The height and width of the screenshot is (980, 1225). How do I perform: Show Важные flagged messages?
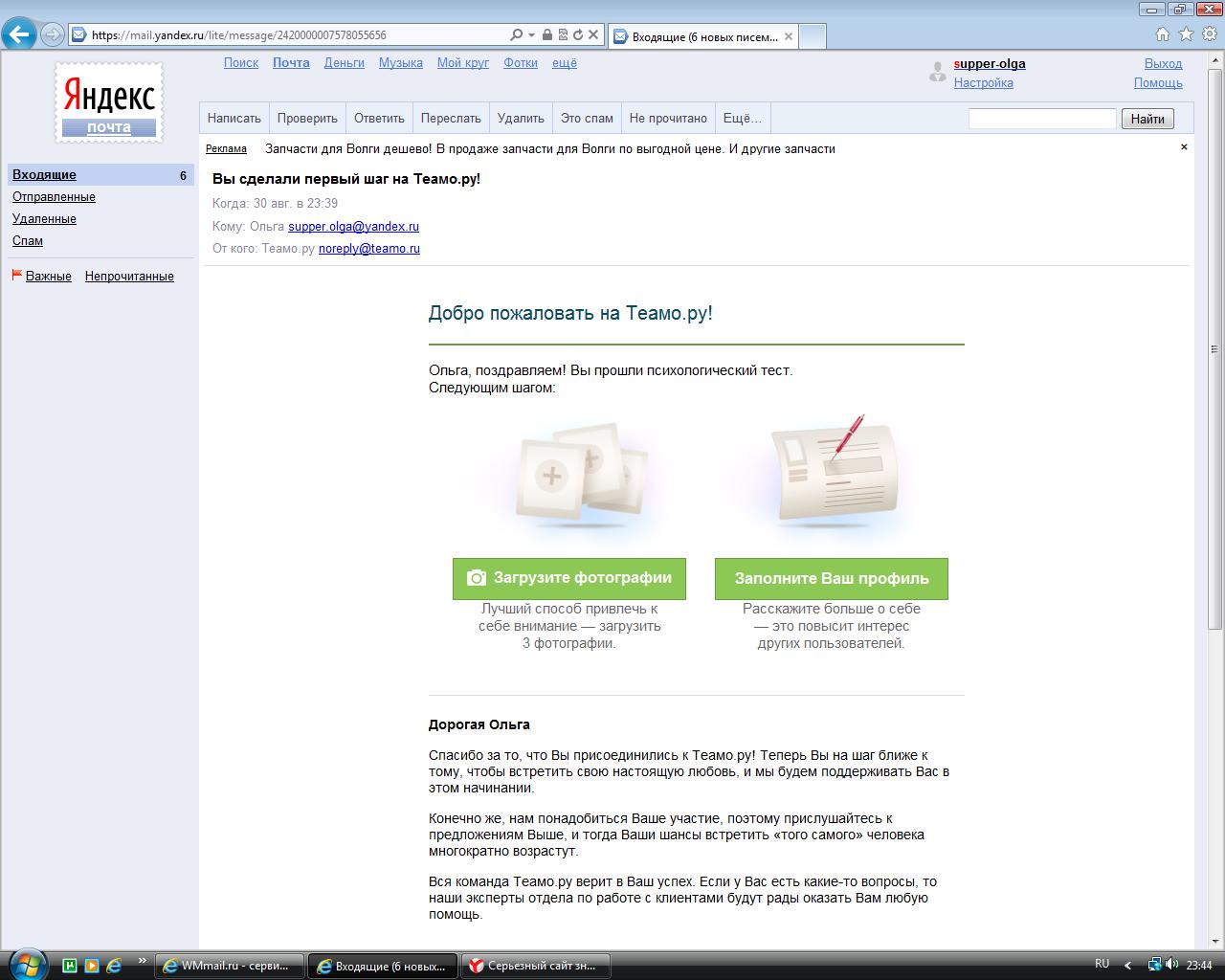point(49,277)
